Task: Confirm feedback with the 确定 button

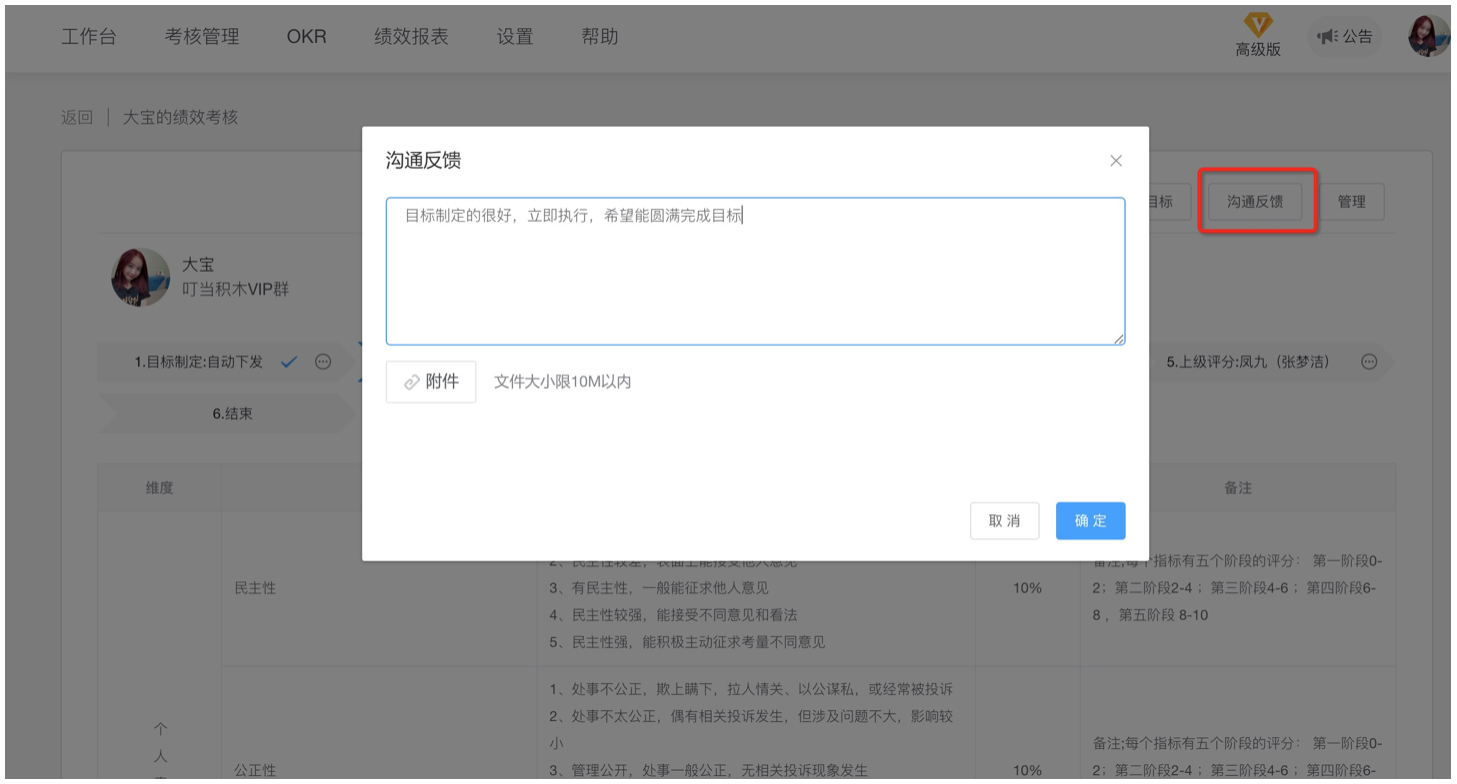Action: pyautogui.click(x=1090, y=521)
